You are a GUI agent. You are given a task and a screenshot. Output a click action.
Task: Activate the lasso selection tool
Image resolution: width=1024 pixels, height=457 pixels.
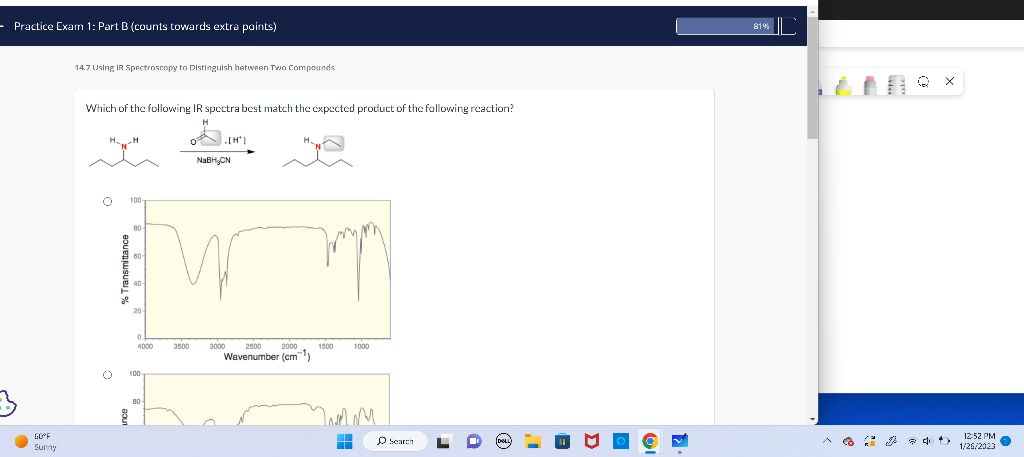[x=924, y=82]
